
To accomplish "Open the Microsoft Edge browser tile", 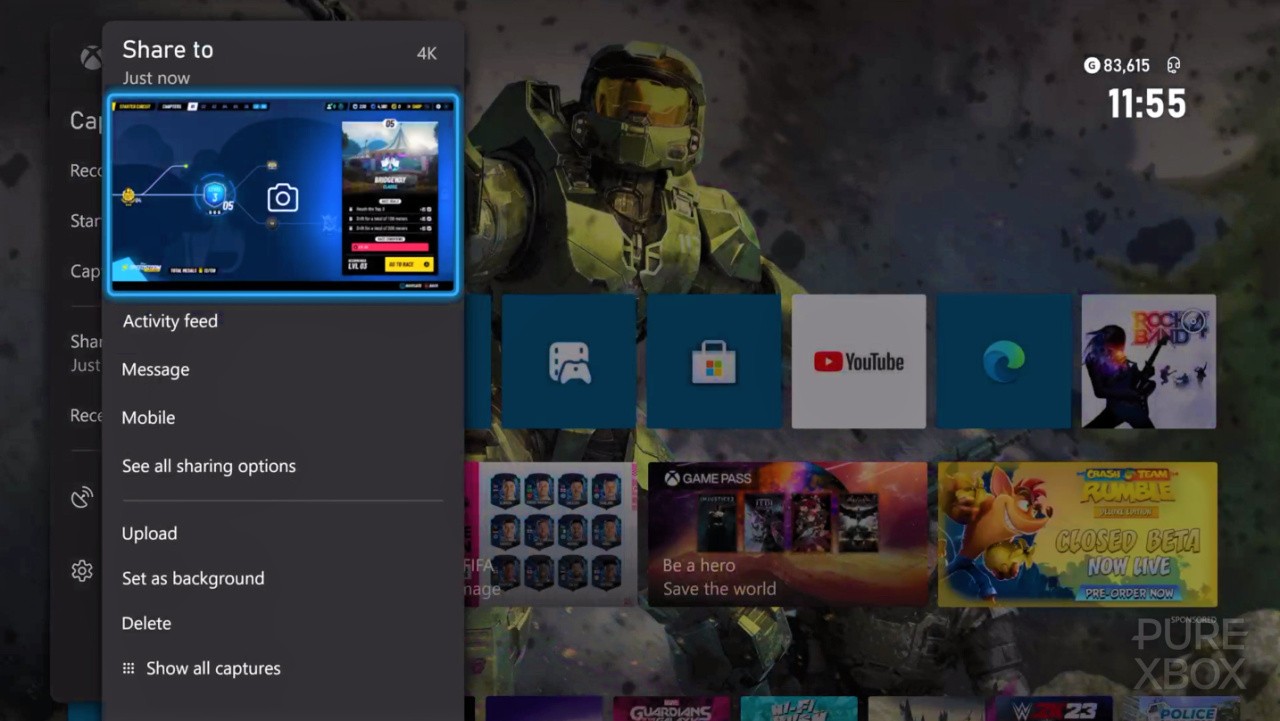I will [x=1003, y=361].
